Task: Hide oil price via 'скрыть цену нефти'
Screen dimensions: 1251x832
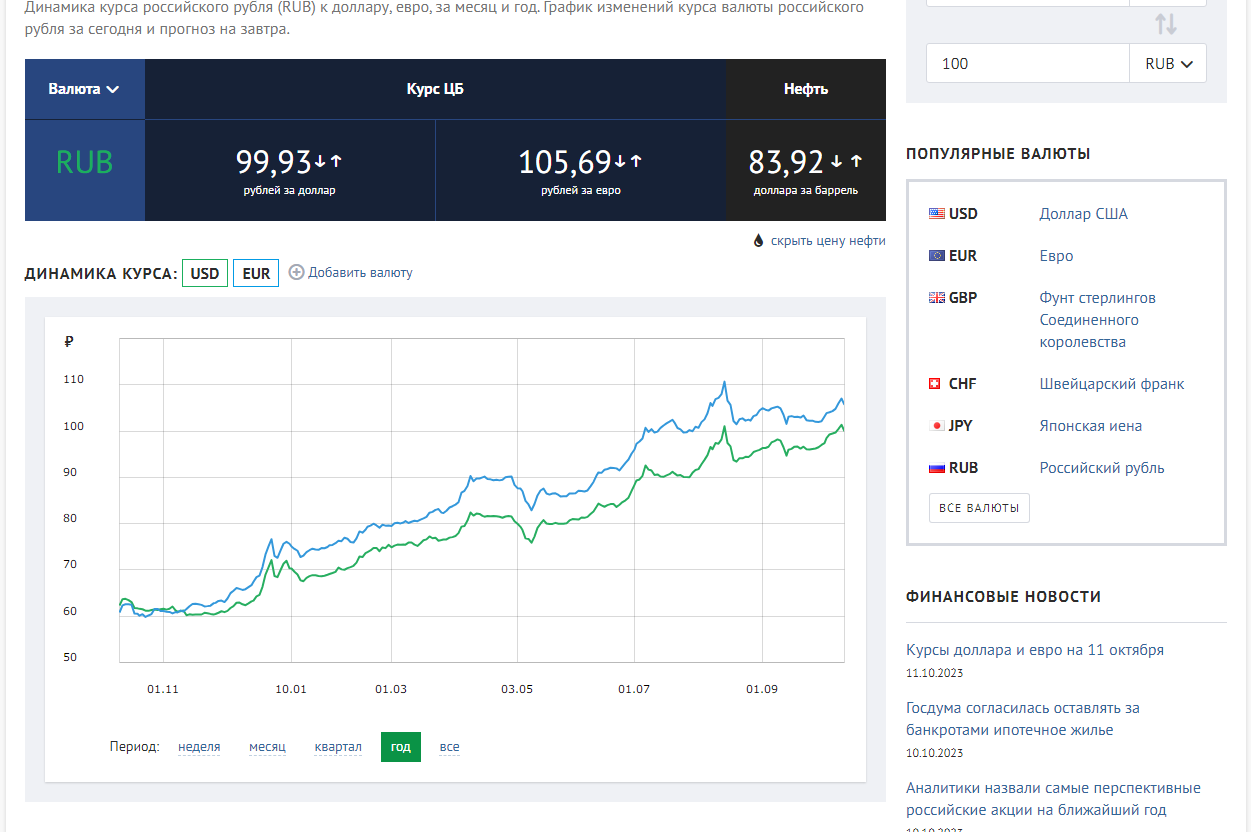Action: point(827,241)
